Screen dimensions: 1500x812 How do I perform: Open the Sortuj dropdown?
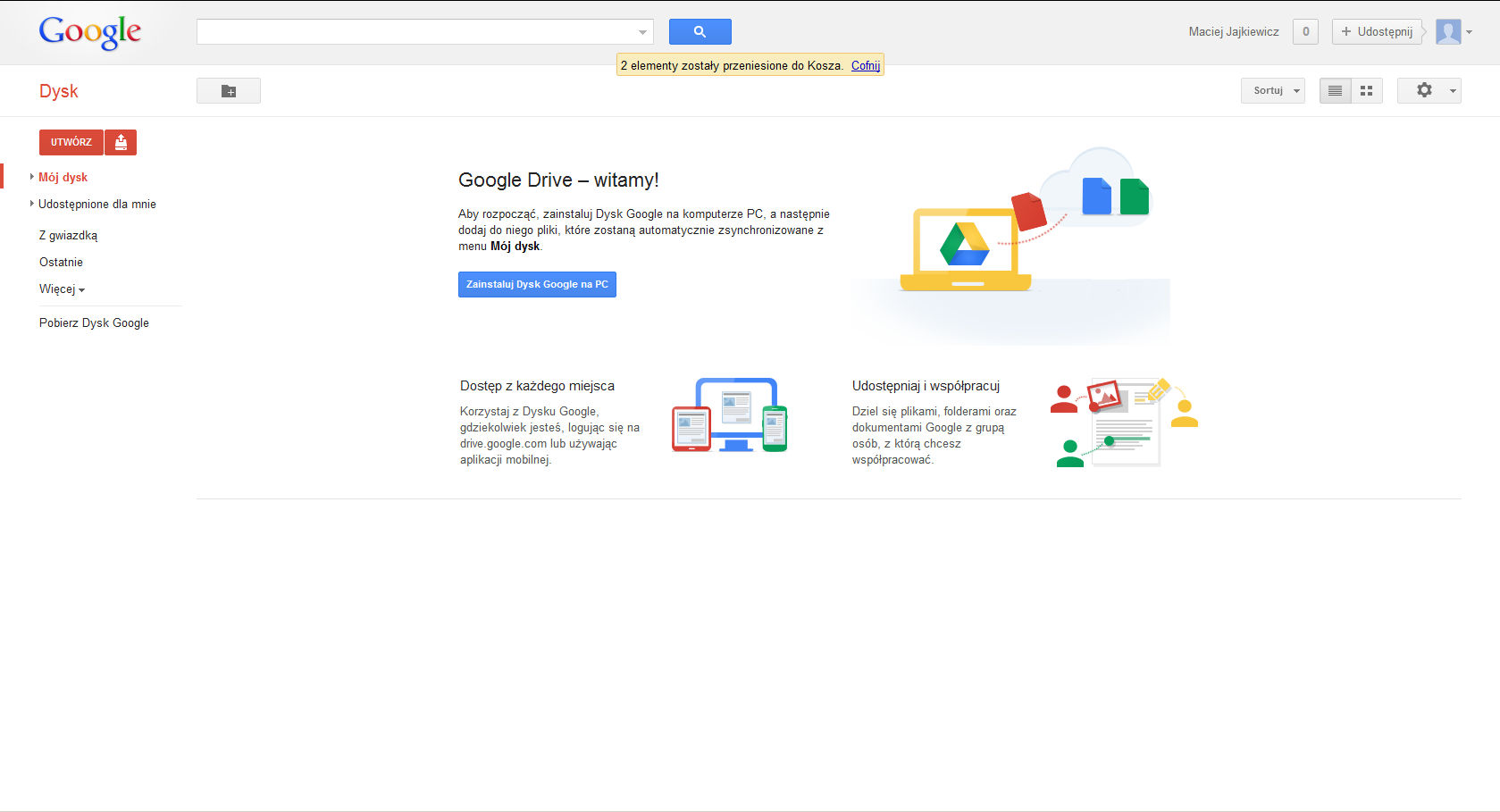pos(1273,90)
